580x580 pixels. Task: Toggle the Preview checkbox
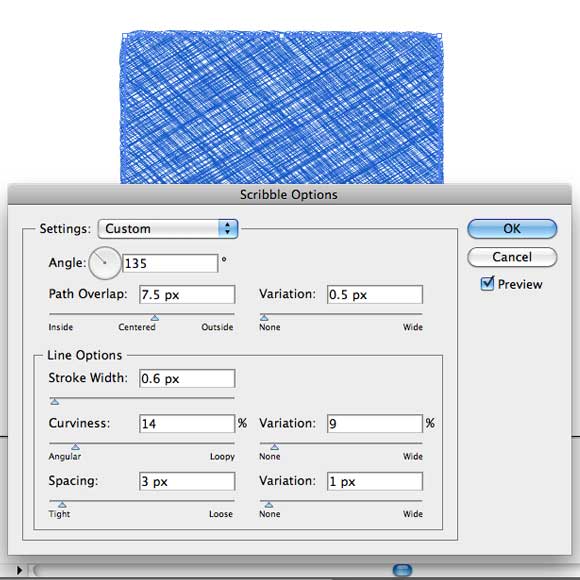tap(487, 284)
